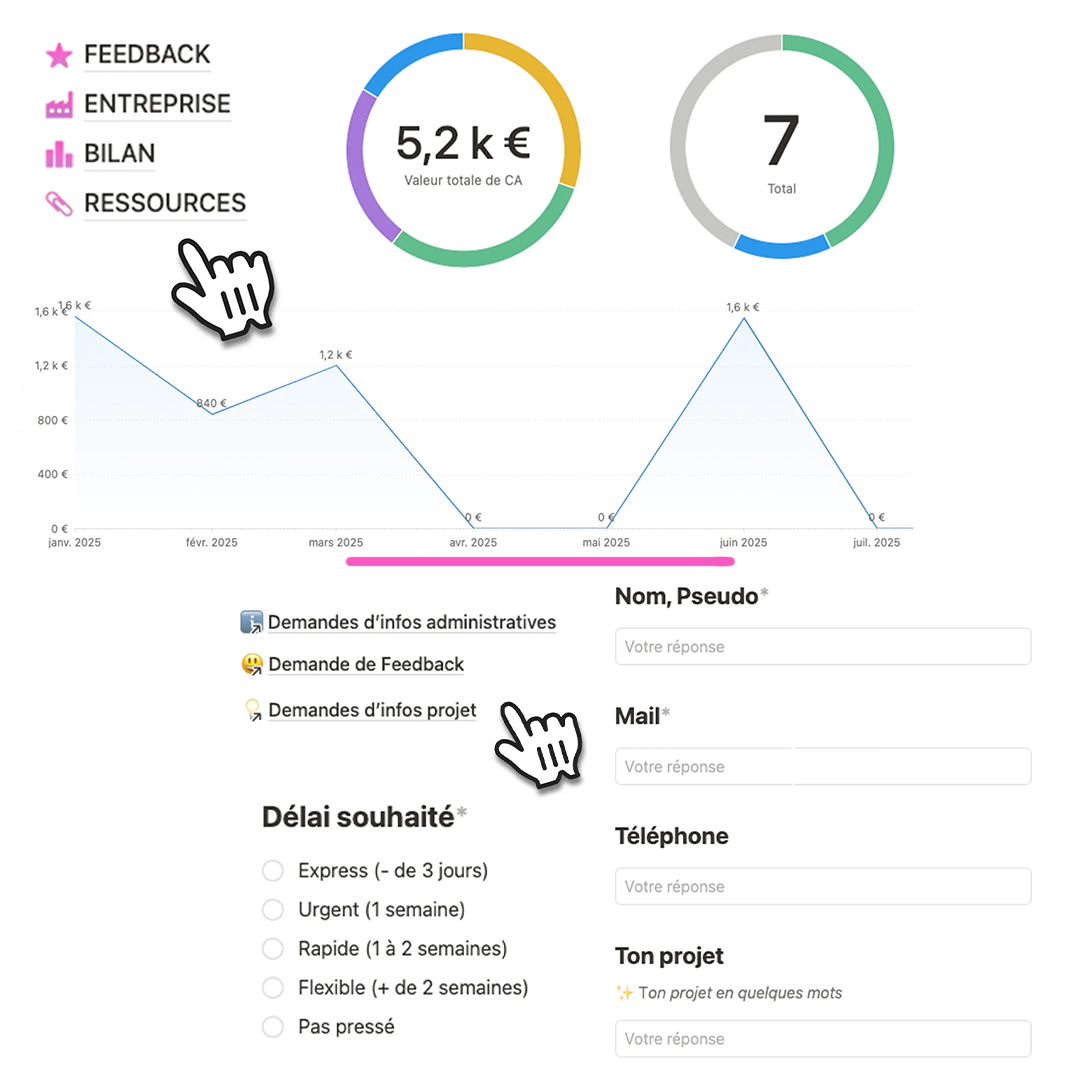
Task: Choose the Flexible (+ de 2 semaines) option
Action: 273,988
